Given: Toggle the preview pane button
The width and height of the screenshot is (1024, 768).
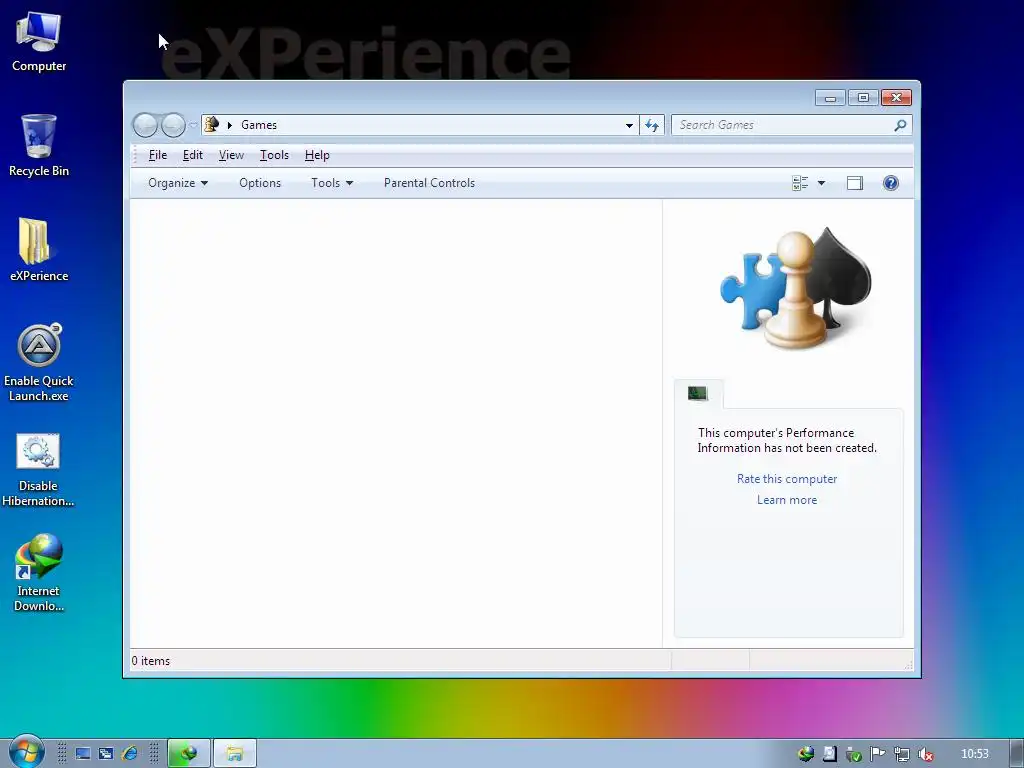Looking at the screenshot, I should [855, 184].
